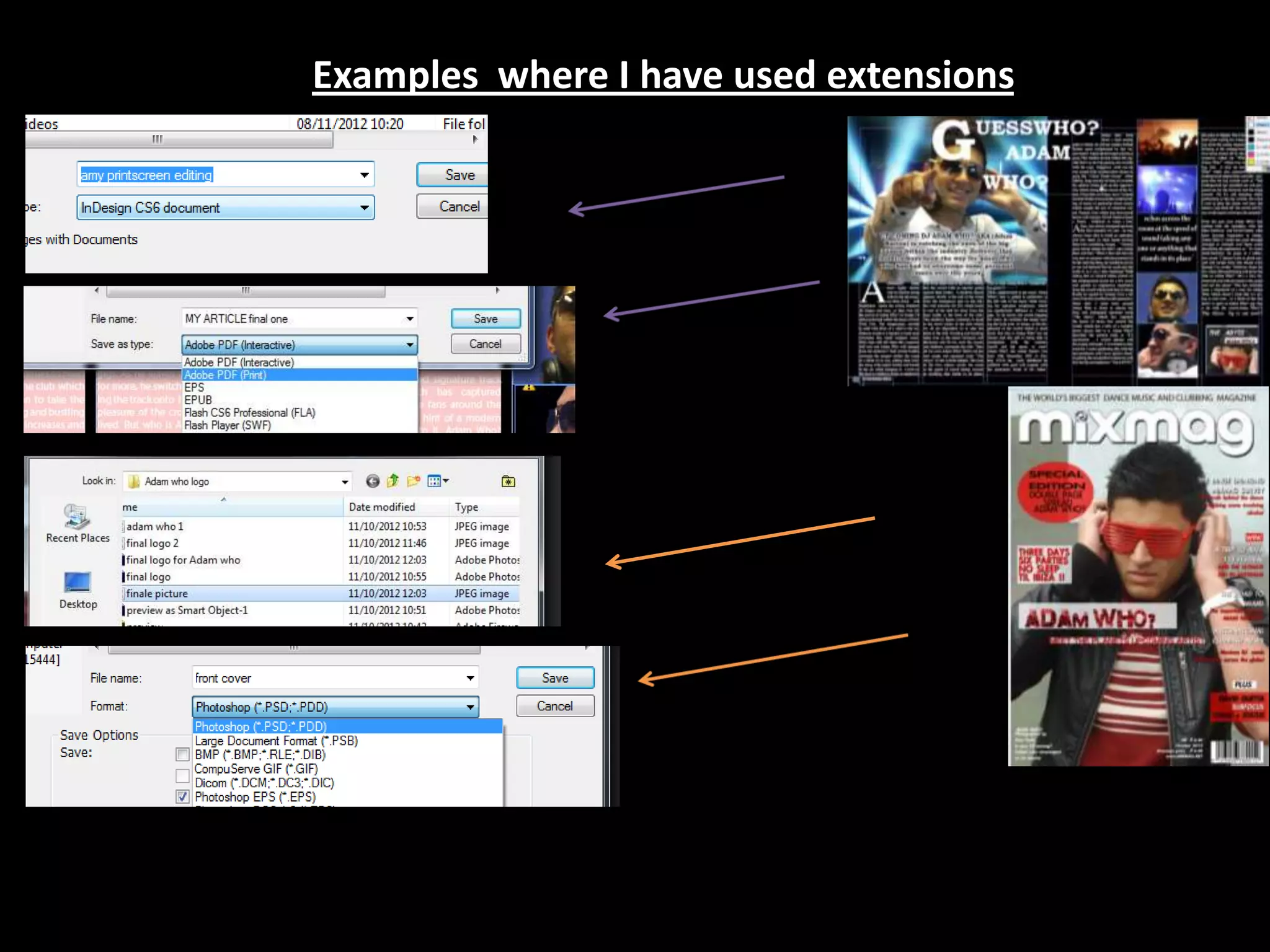
Task: Click horizontal scrollbar above MY ARTICLE file name
Action: coord(246,290)
